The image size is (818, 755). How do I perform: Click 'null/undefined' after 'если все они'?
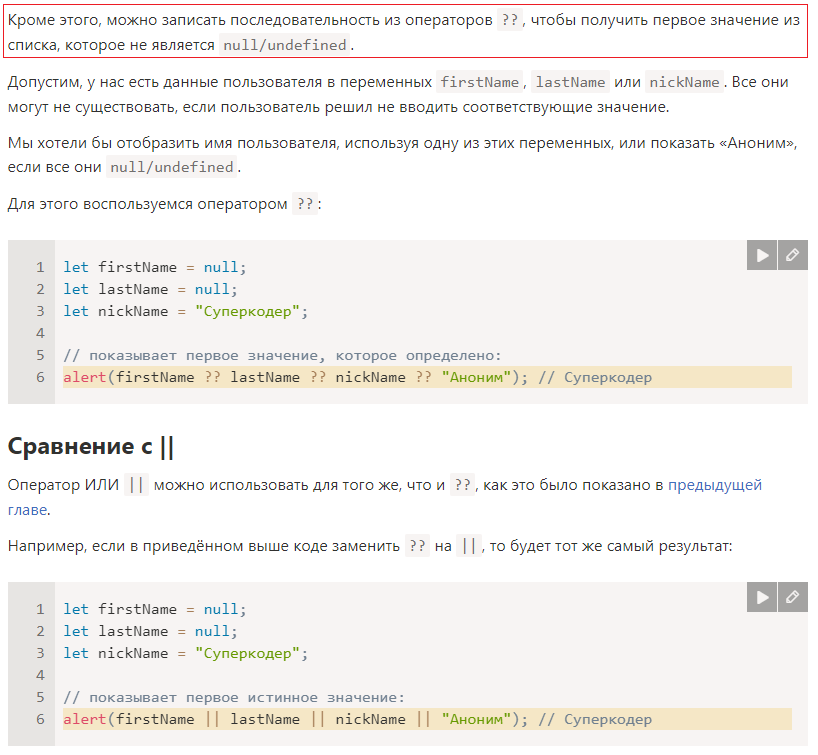172,167
